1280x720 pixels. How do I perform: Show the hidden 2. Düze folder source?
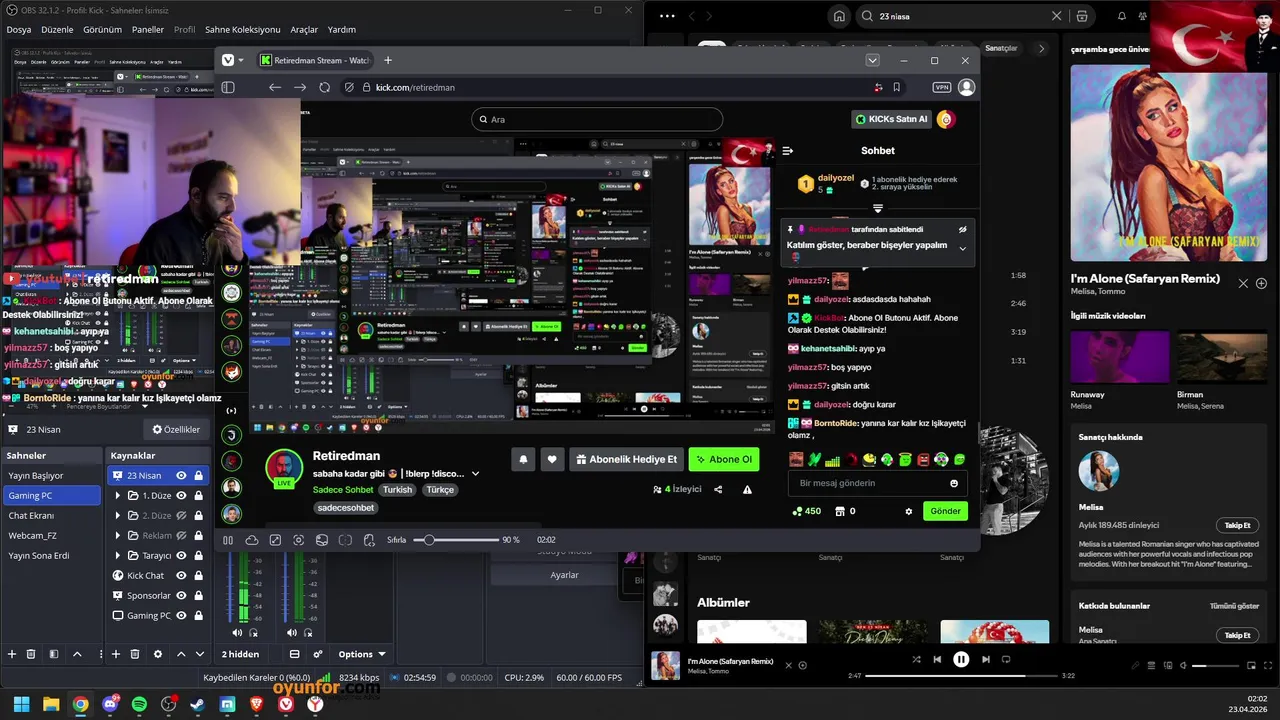181,515
